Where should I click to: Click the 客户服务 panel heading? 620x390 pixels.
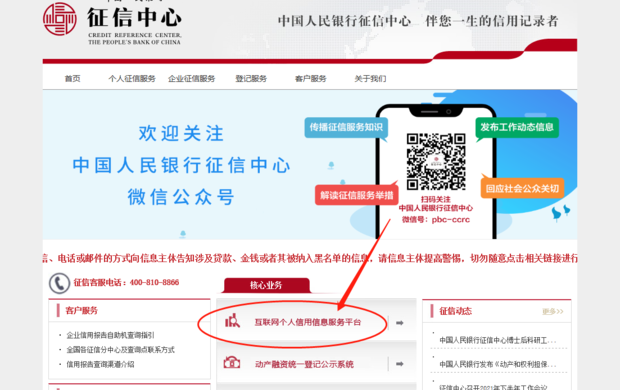[81, 310]
